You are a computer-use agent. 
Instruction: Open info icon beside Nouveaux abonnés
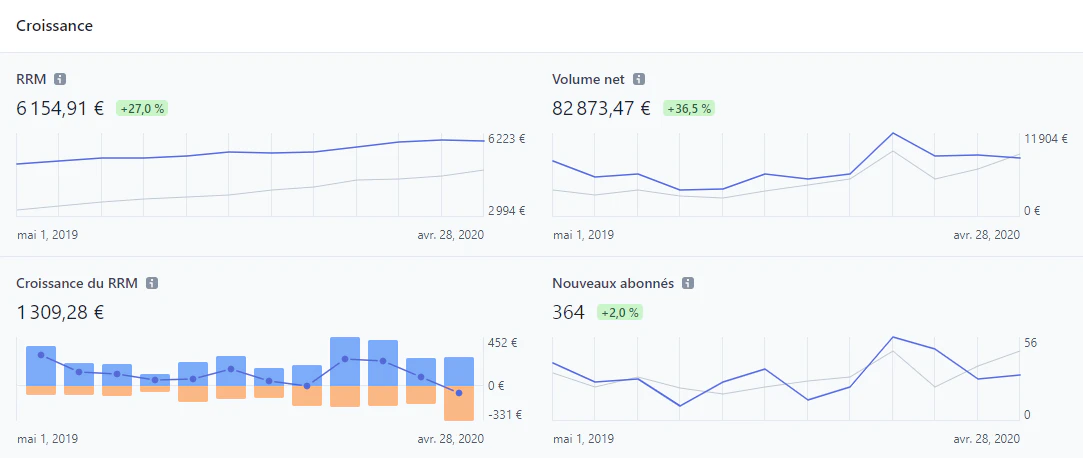click(688, 283)
